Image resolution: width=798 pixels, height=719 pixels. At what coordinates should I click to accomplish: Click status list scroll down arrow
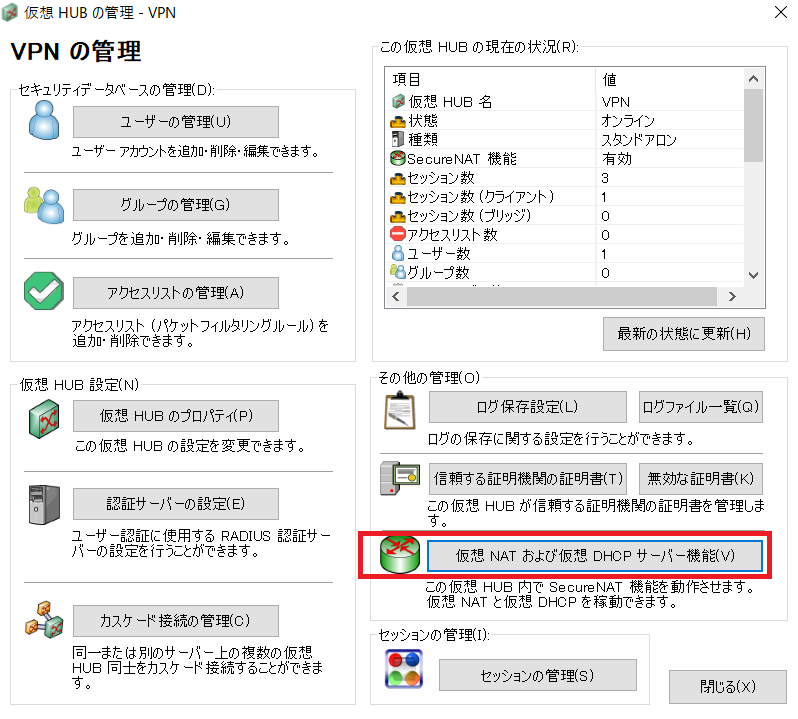point(754,275)
